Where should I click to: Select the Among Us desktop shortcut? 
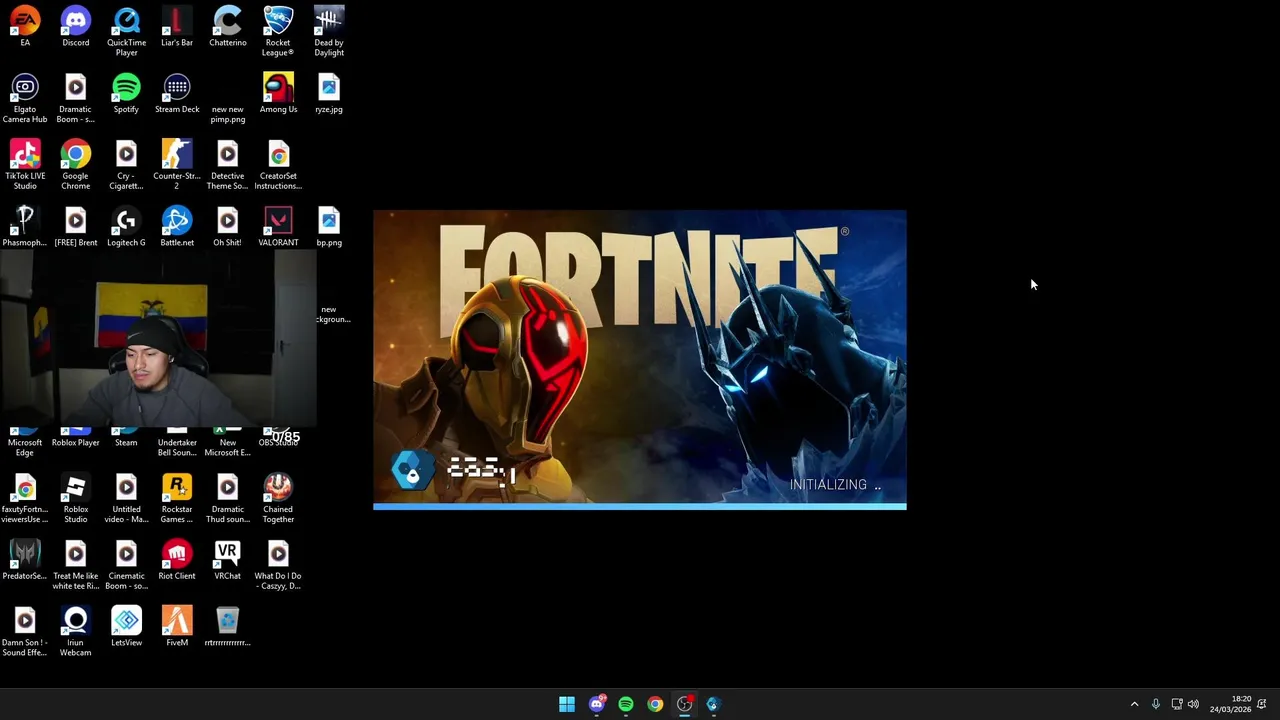(278, 93)
